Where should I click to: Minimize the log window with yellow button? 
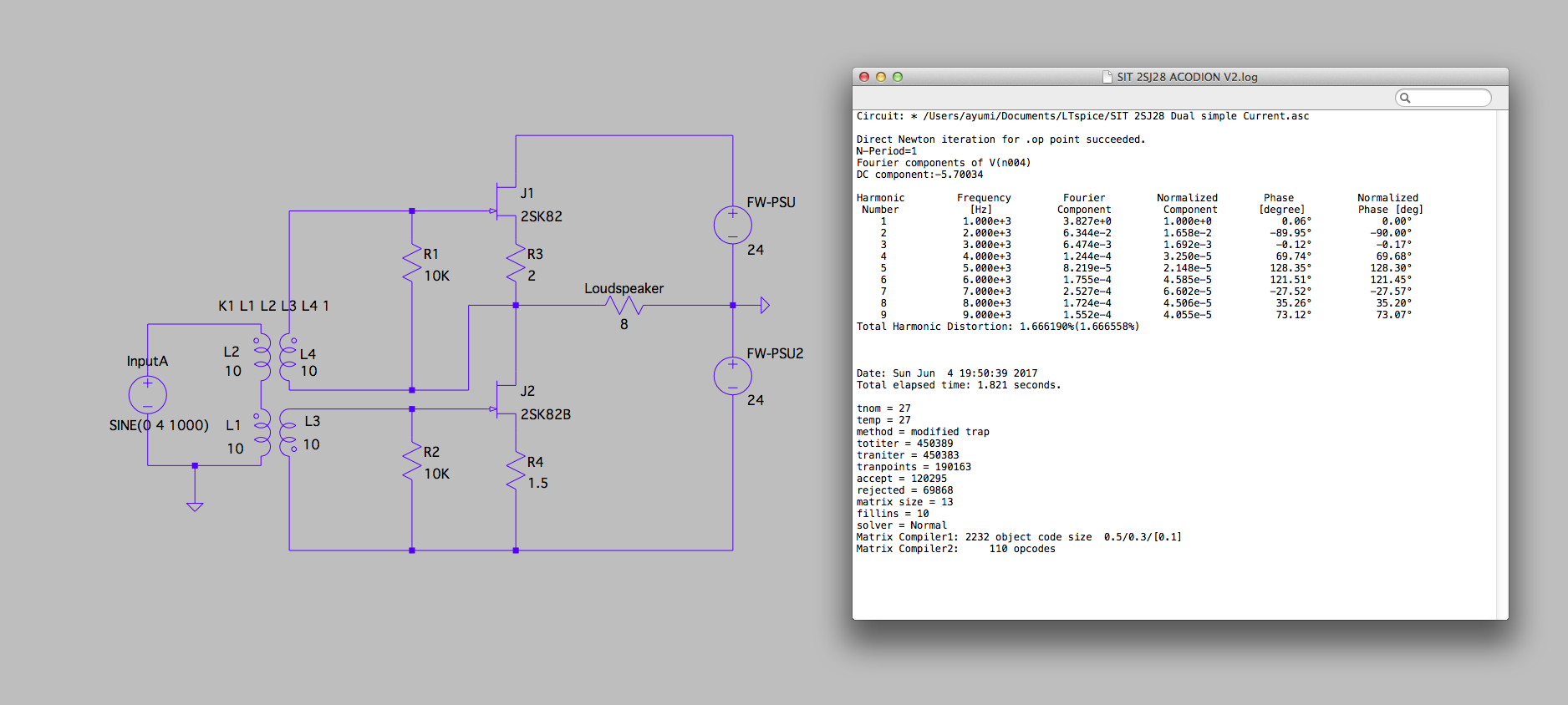click(x=881, y=77)
